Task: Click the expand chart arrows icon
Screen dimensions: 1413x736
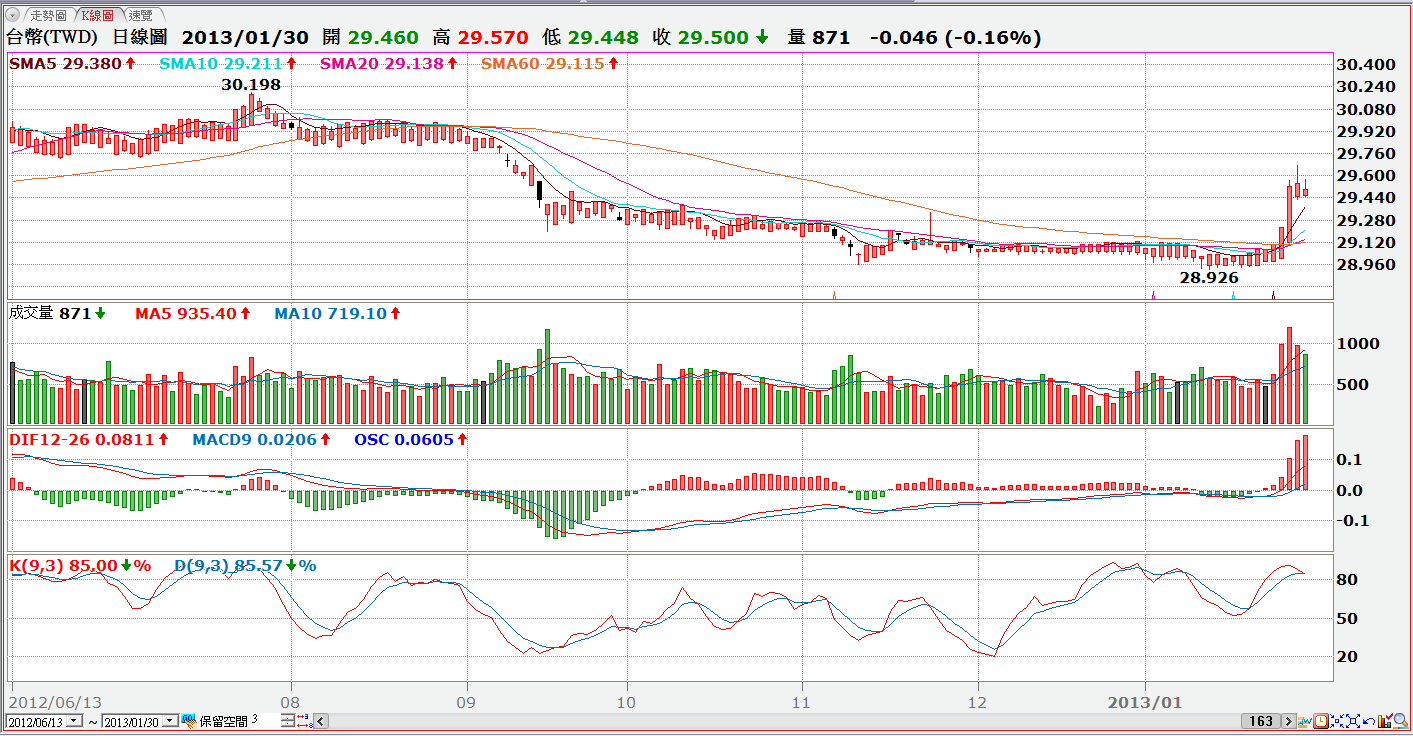Action: click(x=1353, y=721)
